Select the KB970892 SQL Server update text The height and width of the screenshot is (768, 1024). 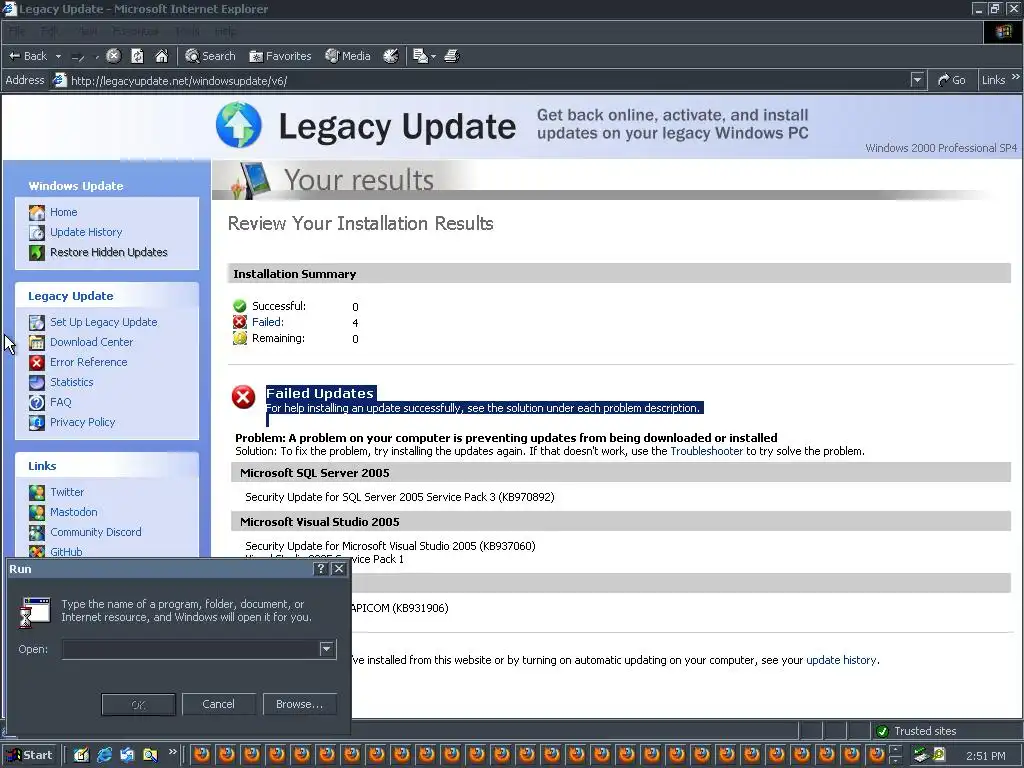point(400,497)
